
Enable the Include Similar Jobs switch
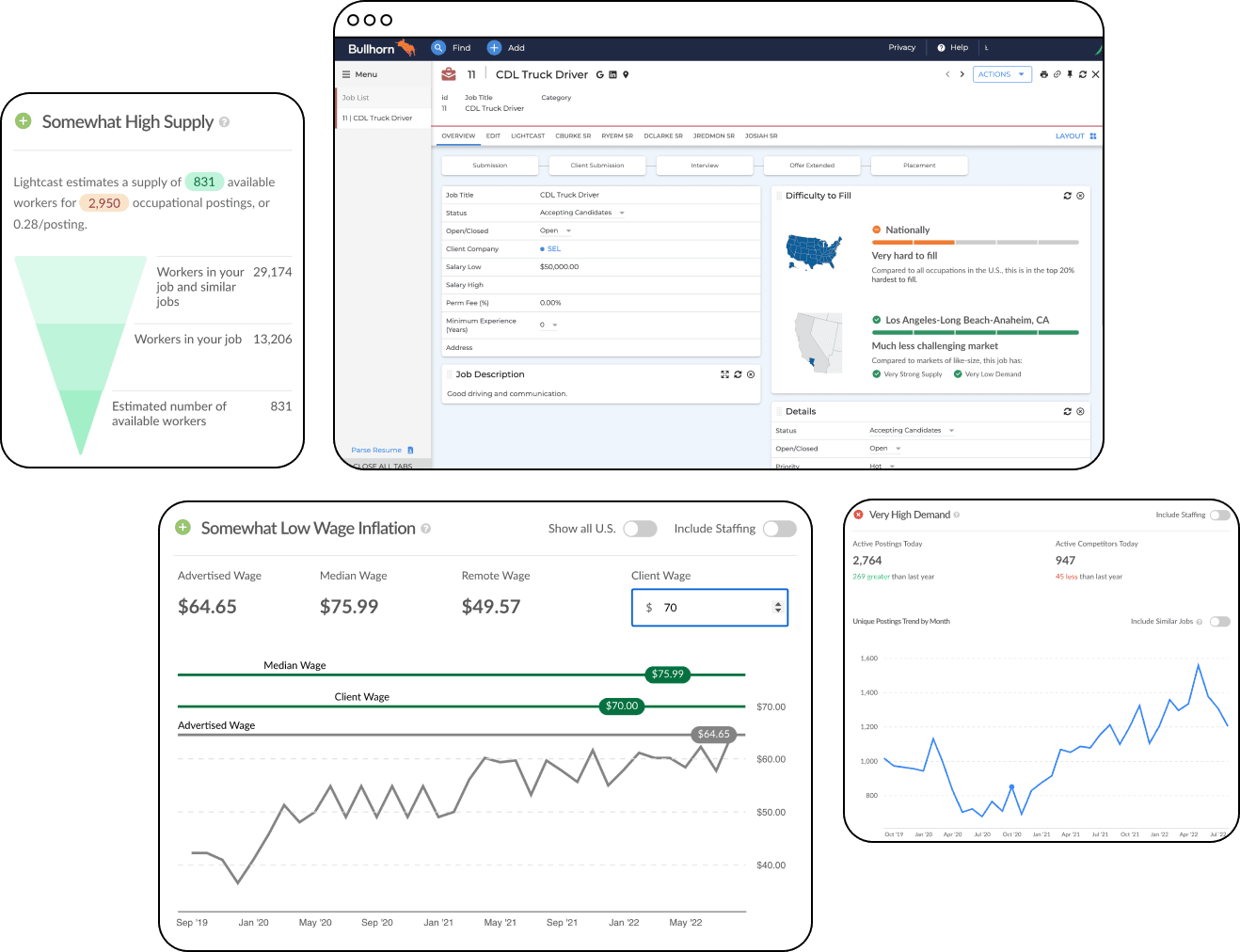[x=1220, y=622]
